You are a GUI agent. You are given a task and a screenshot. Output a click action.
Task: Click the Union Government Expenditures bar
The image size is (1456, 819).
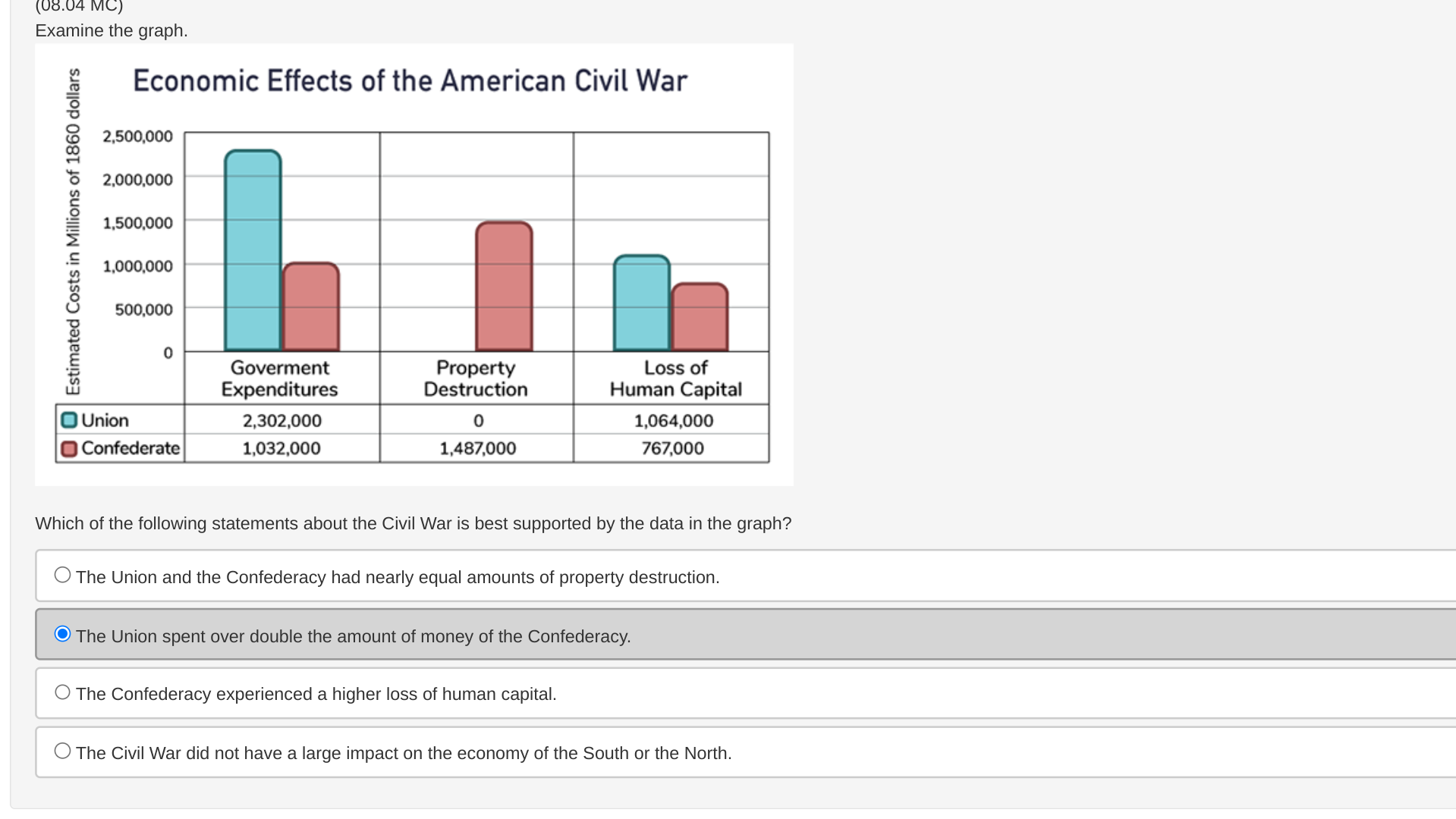(x=253, y=250)
